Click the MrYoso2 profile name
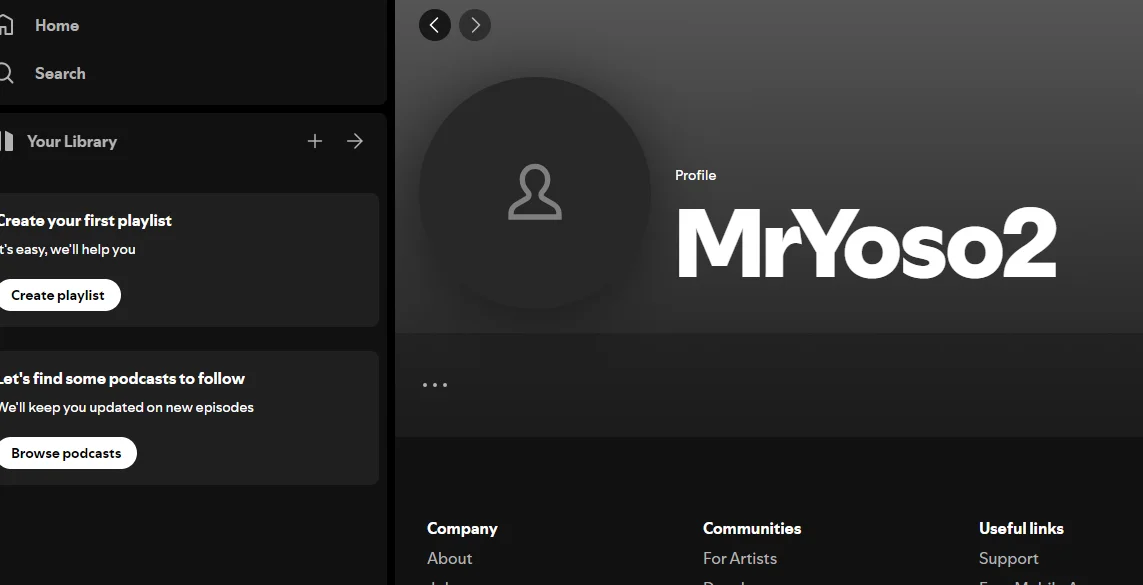This screenshot has width=1143, height=585. (867, 243)
